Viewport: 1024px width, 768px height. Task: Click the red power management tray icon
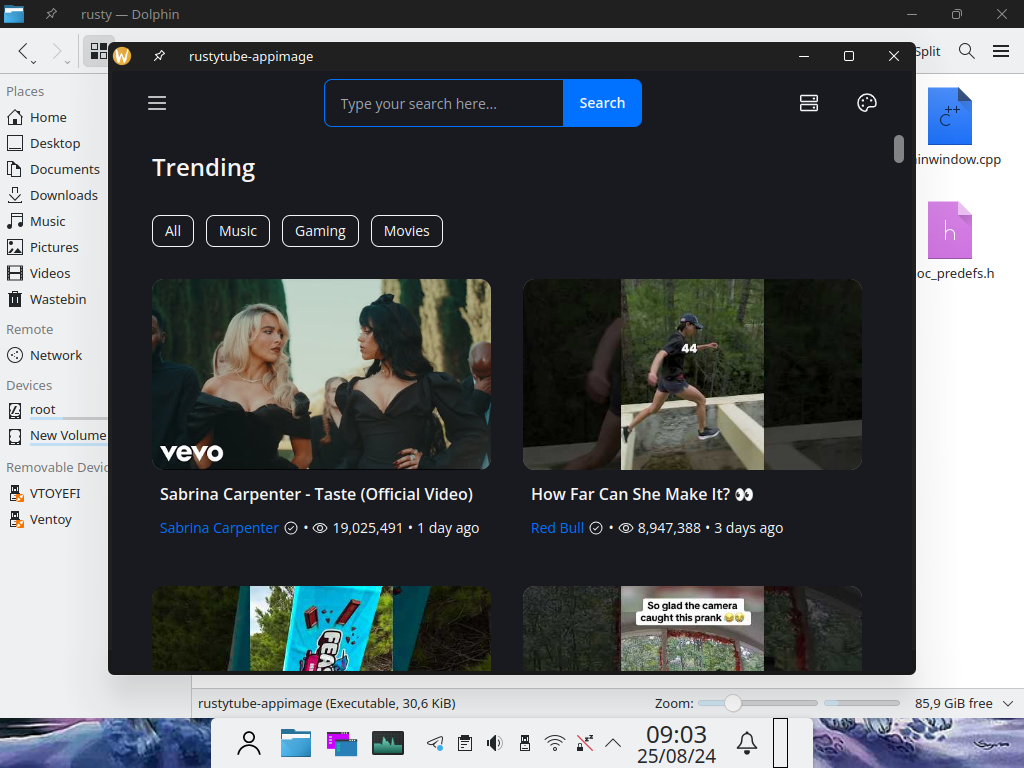point(584,743)
